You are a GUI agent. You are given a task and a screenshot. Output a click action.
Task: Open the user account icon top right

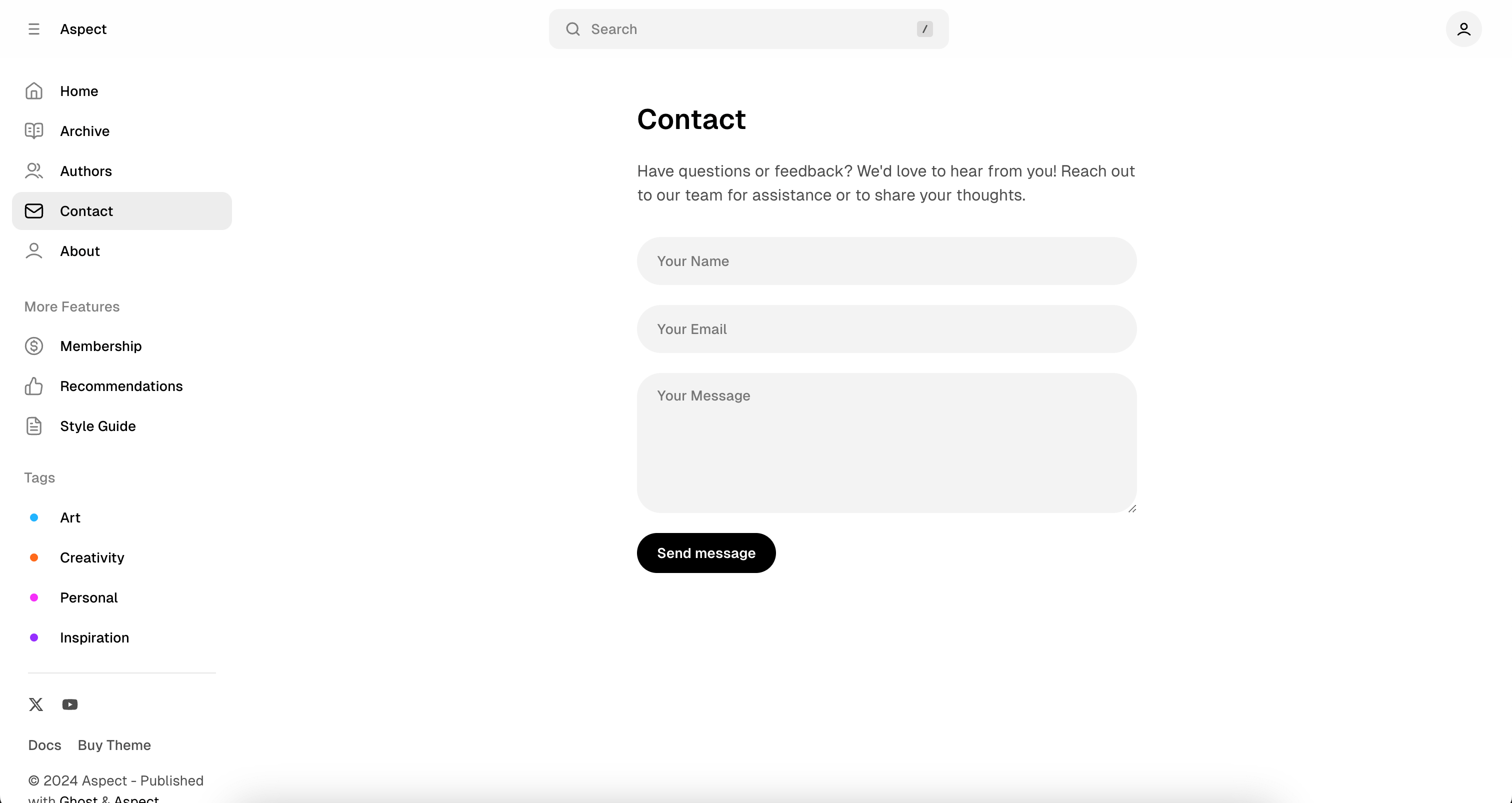tap(1464, 29)
